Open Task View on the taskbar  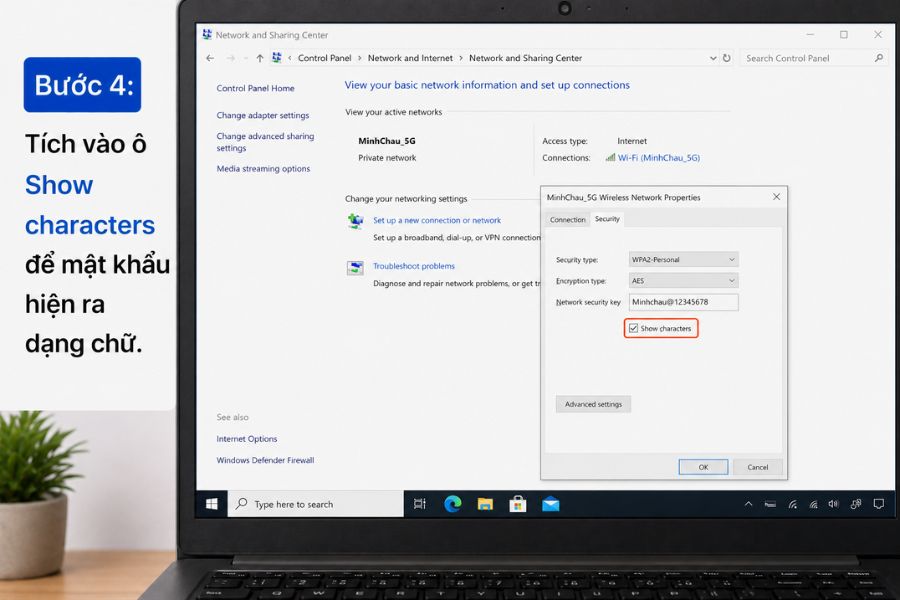[420, 504]
